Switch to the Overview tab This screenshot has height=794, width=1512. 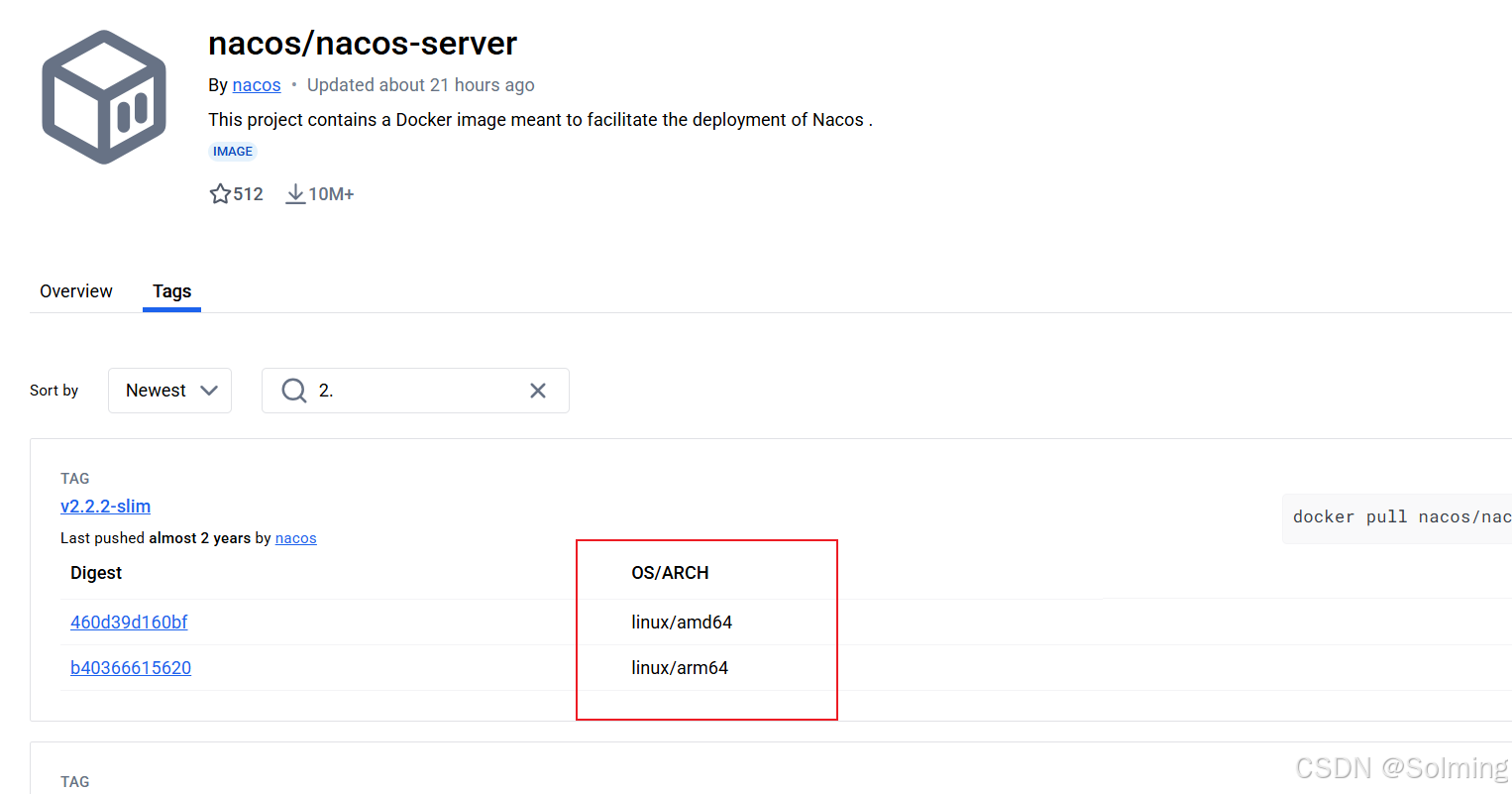pyautogui.click(x=75, y=290)
